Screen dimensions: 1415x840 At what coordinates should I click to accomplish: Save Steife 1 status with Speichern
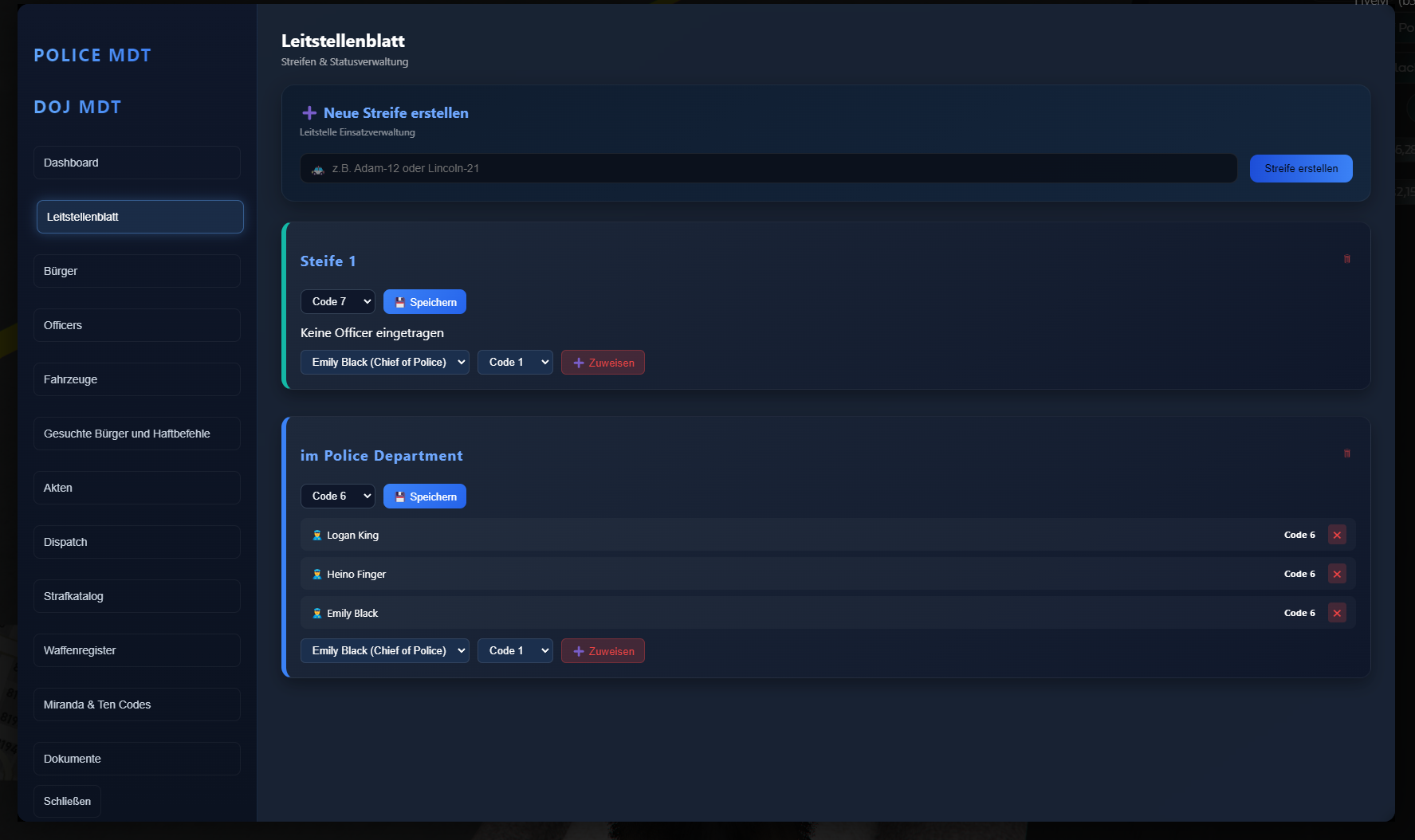click(x=424, y=302)
